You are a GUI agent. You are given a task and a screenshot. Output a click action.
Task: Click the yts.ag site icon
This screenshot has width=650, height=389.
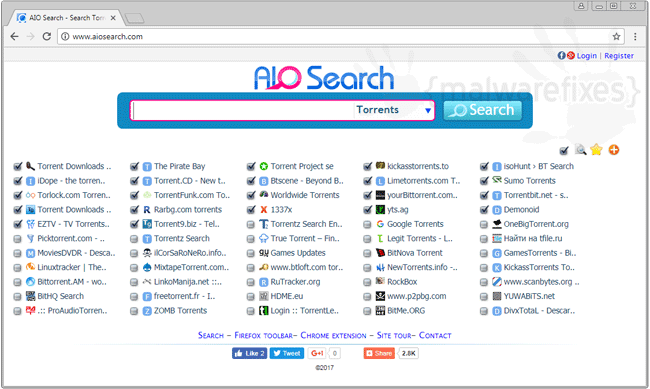pos(380,209)
